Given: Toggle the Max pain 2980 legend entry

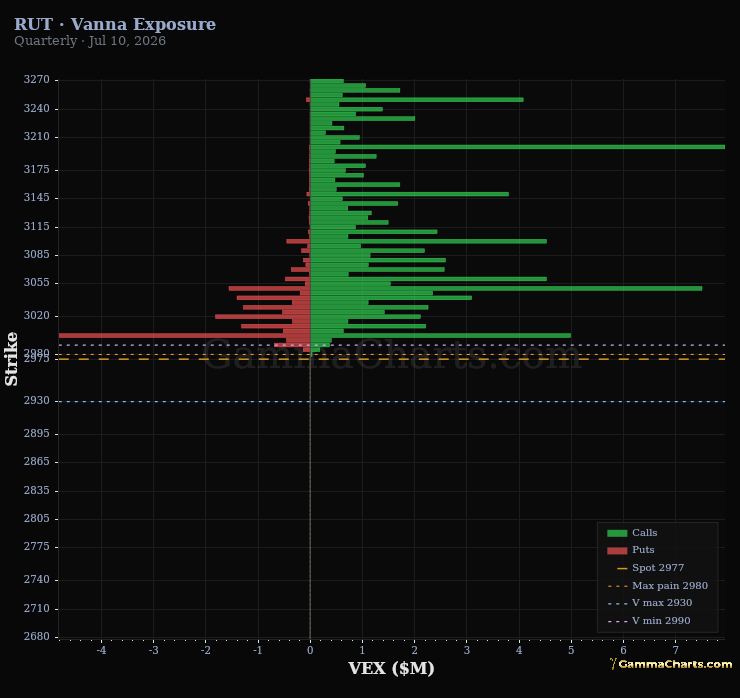Looking at the screenshot, I should click(657, 586).
